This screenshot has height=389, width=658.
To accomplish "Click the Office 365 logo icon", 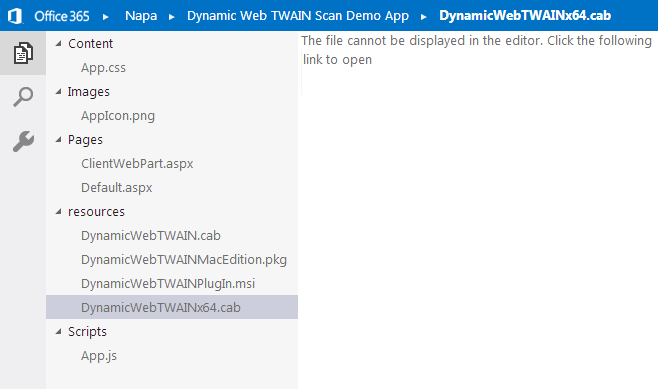I will coord(15,16).
